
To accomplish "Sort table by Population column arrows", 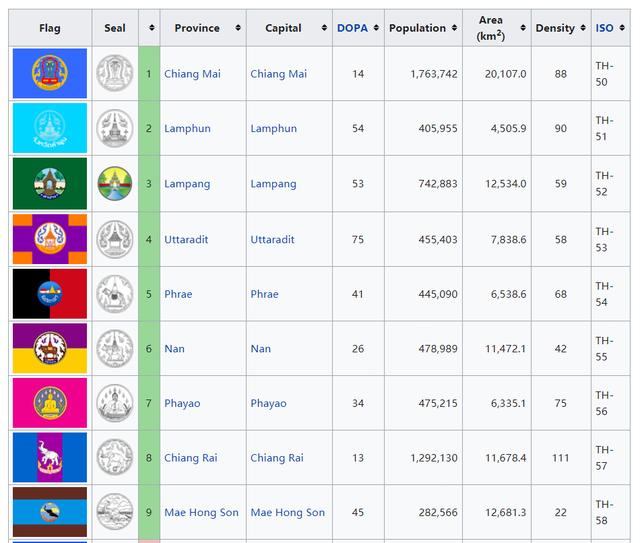I will pos(454,28).
